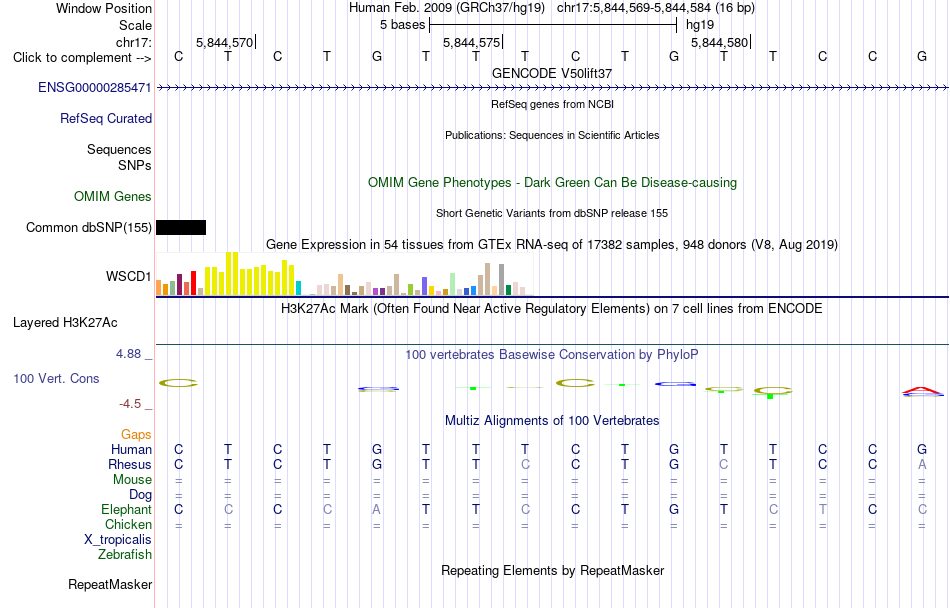950x608 pixels.
Task: Select the Human species label
Action: pyautogui.click(x=131, y=449)
